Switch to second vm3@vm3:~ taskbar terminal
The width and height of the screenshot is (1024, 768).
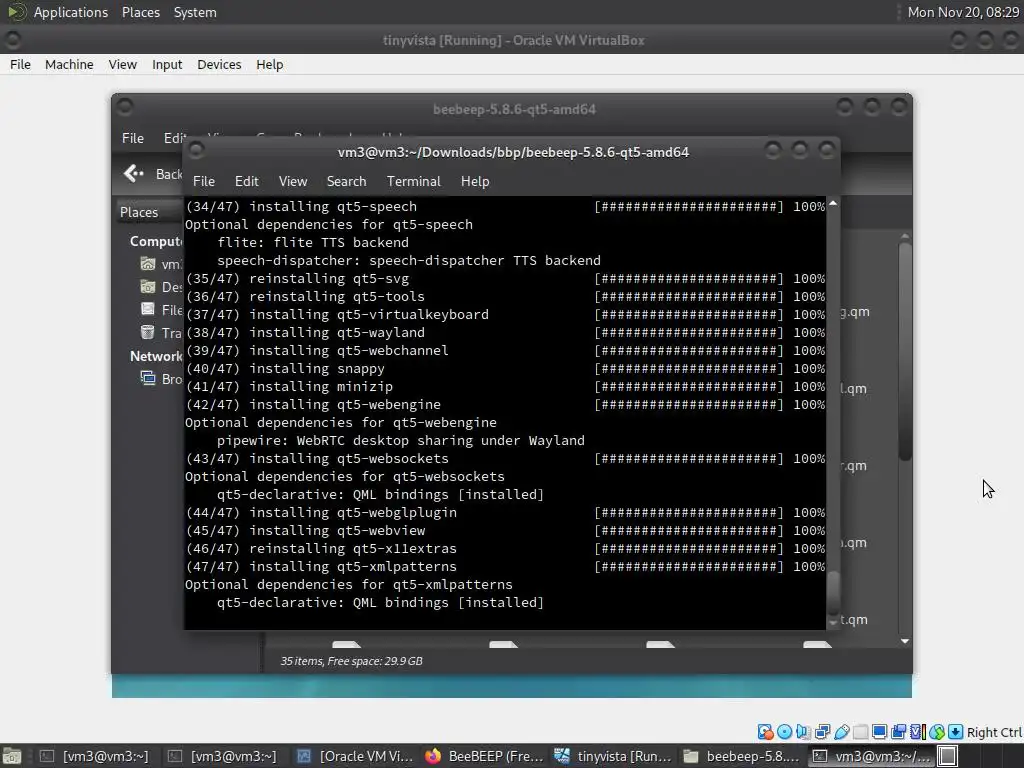(x=223, y=756)
